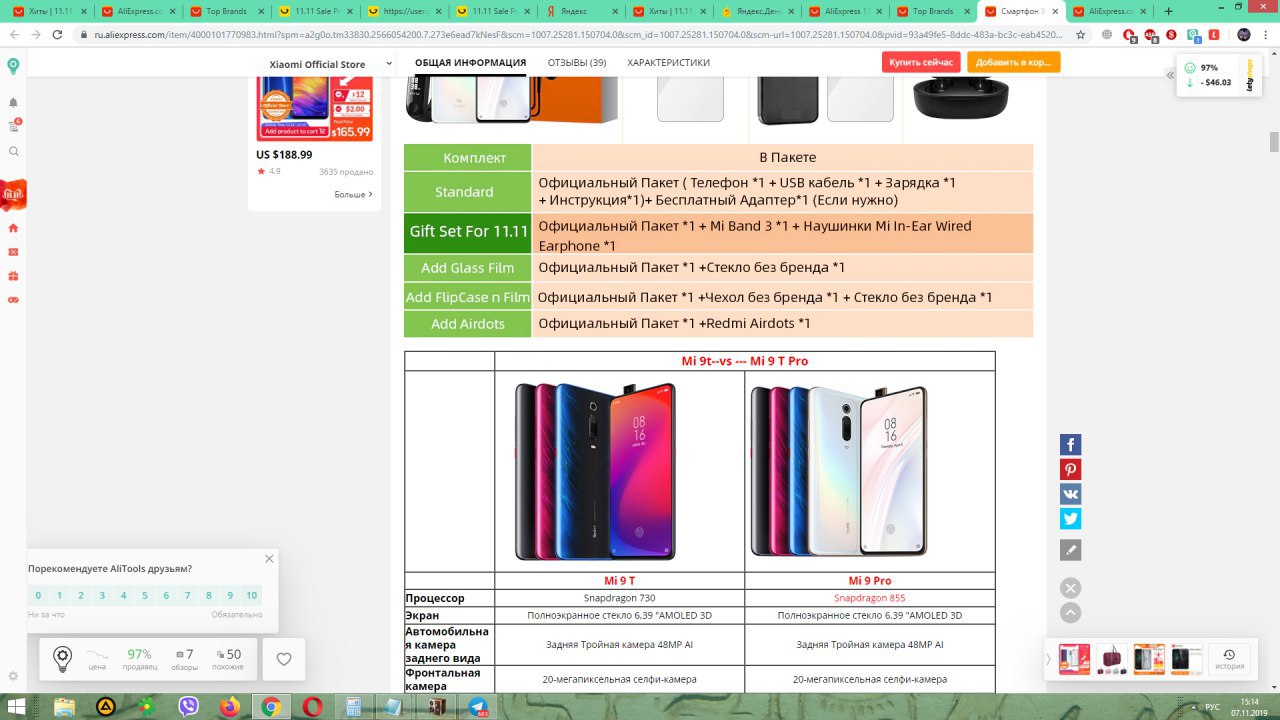The image size is (1280, 720).
Task: Share on Twitter icon
Action: coord(1071,519)
